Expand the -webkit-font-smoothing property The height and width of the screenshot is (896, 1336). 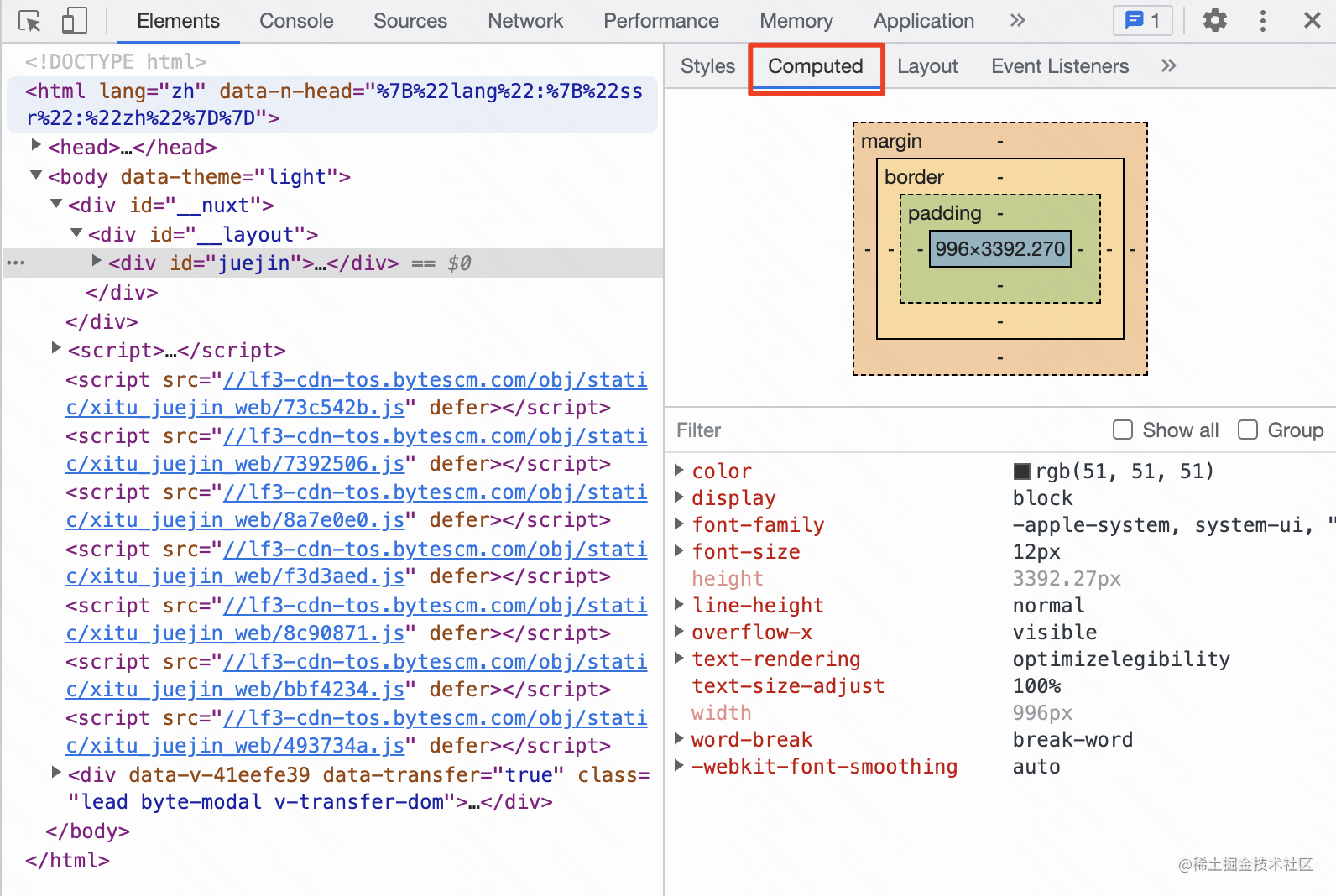click(x=680, y=765)
